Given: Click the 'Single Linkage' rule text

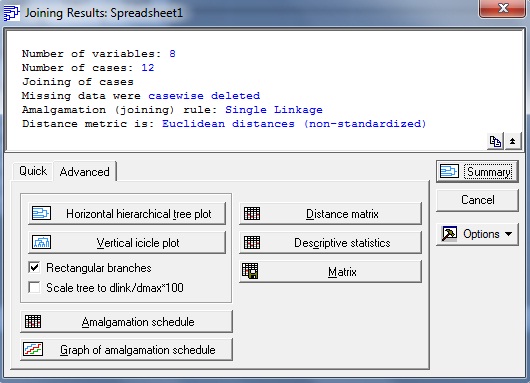Looking at the screenshot, I should 274,110.
